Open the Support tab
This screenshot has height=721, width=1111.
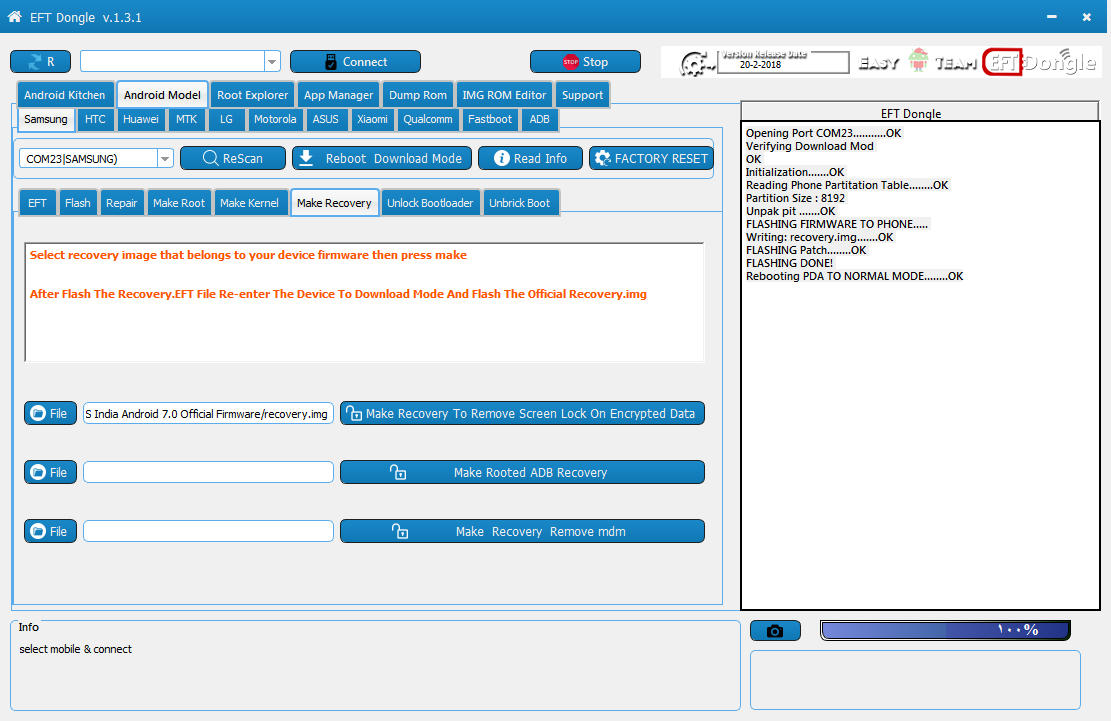point(582,95)
